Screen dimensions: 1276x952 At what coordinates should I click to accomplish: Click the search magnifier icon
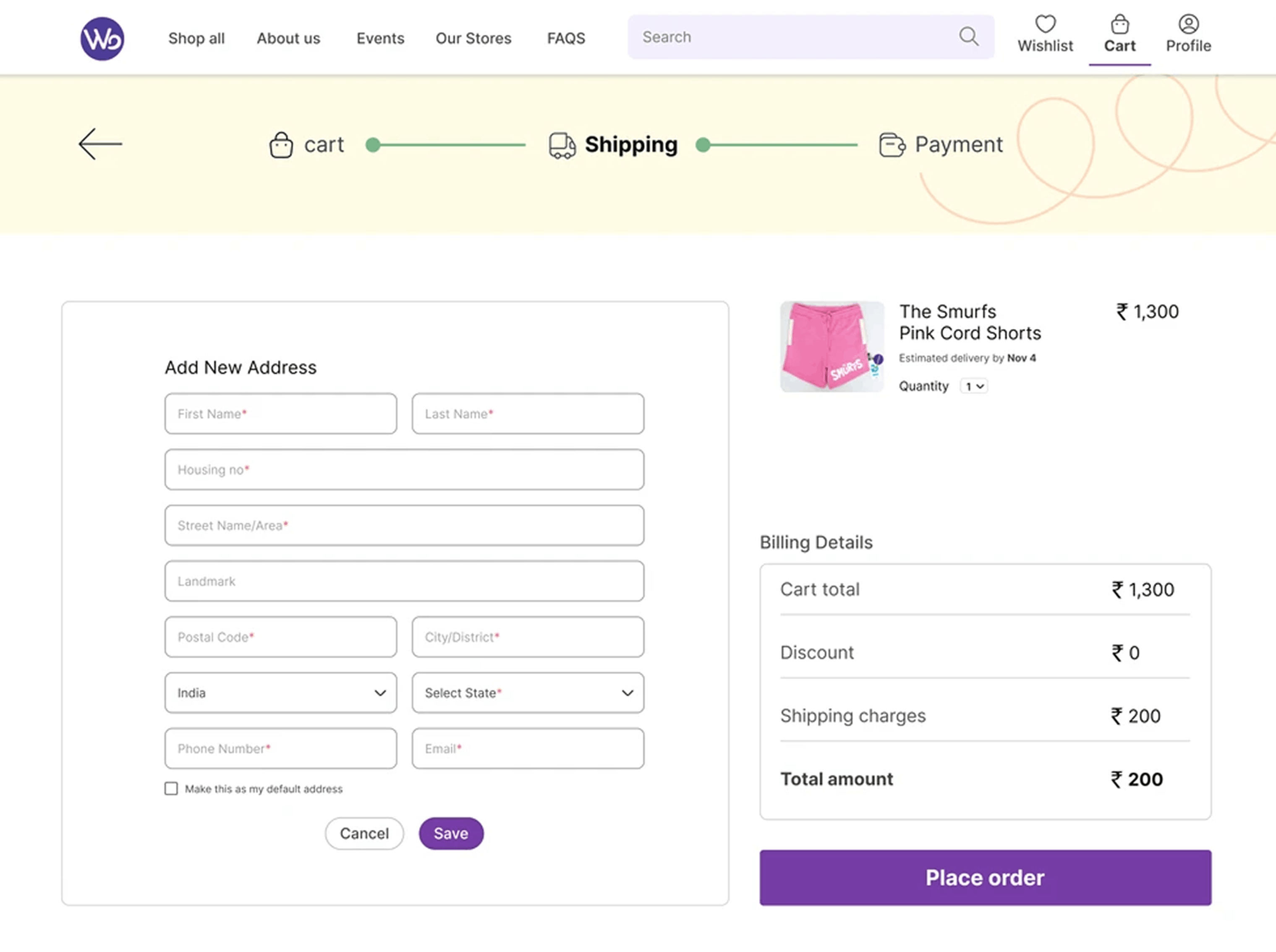[x=968, y=37]
